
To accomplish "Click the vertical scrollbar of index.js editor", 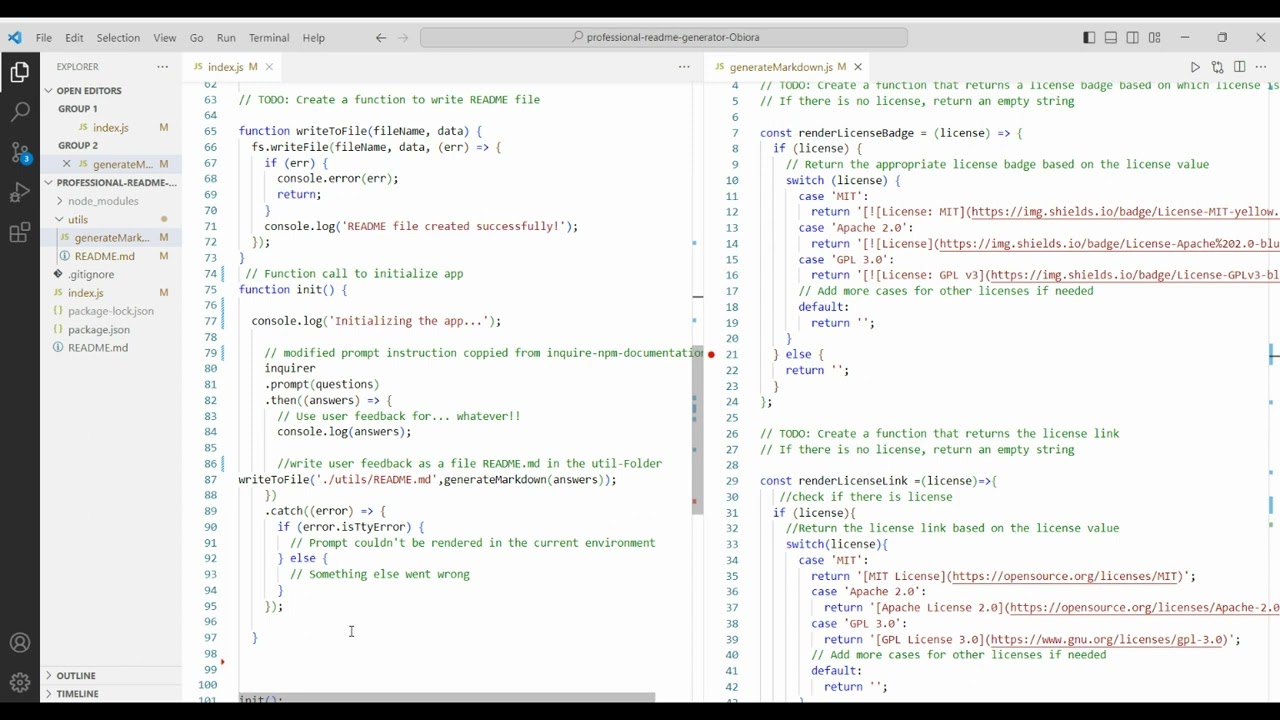I will (x=697, y=430).
